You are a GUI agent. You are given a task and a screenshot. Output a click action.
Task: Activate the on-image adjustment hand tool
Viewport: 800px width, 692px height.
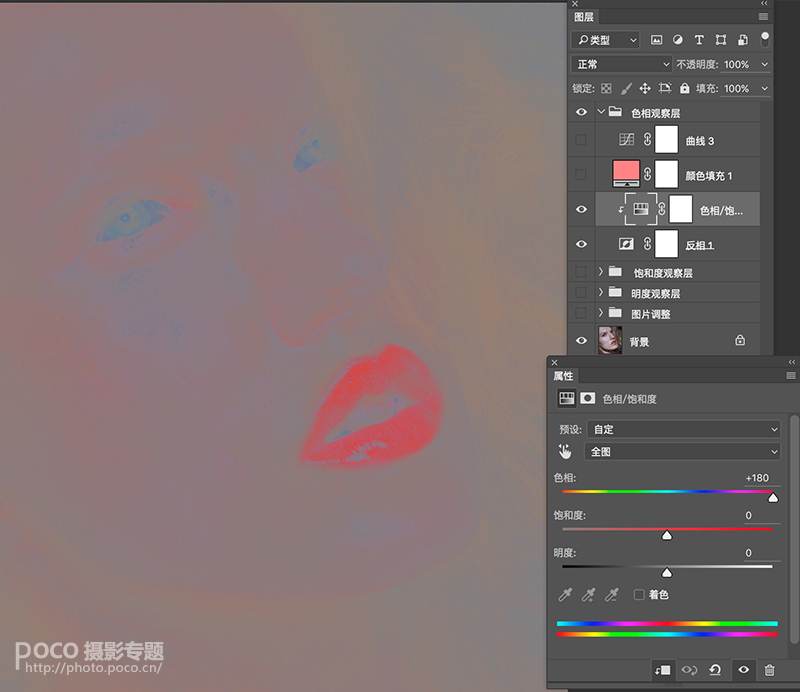tap(565, 452)
